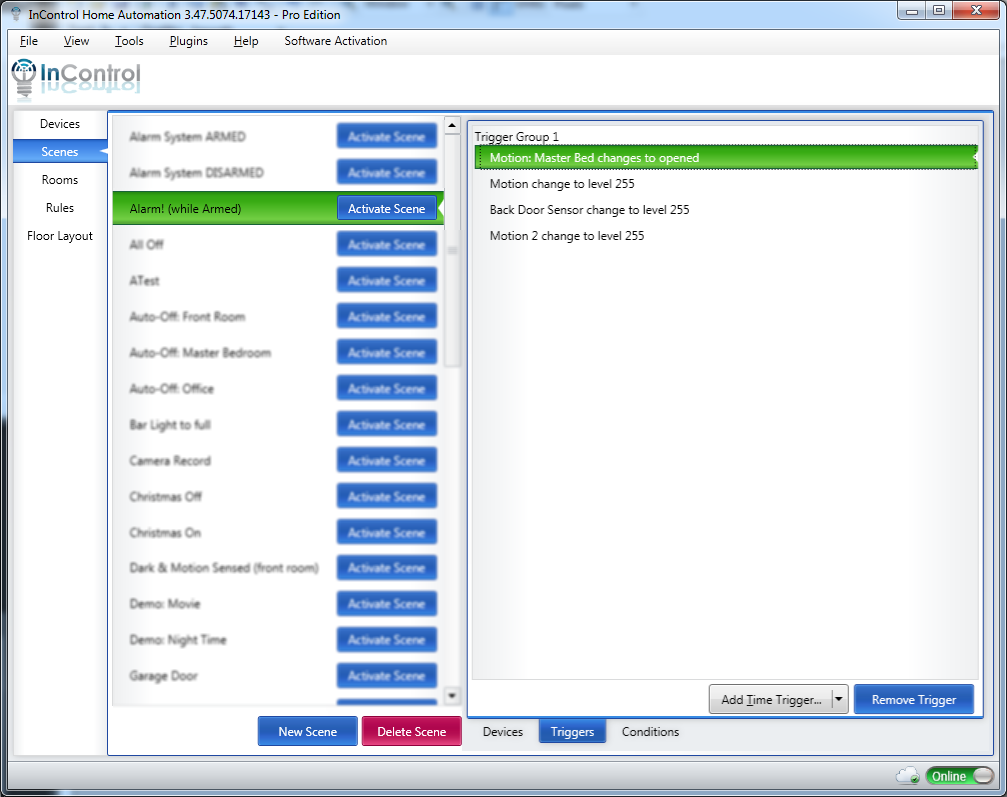Image resolution: width=1007 pixels, height=797 pixels.
Task: Open the Add Time Trigger dropdown arrow
Action: [x=840, y=700]
